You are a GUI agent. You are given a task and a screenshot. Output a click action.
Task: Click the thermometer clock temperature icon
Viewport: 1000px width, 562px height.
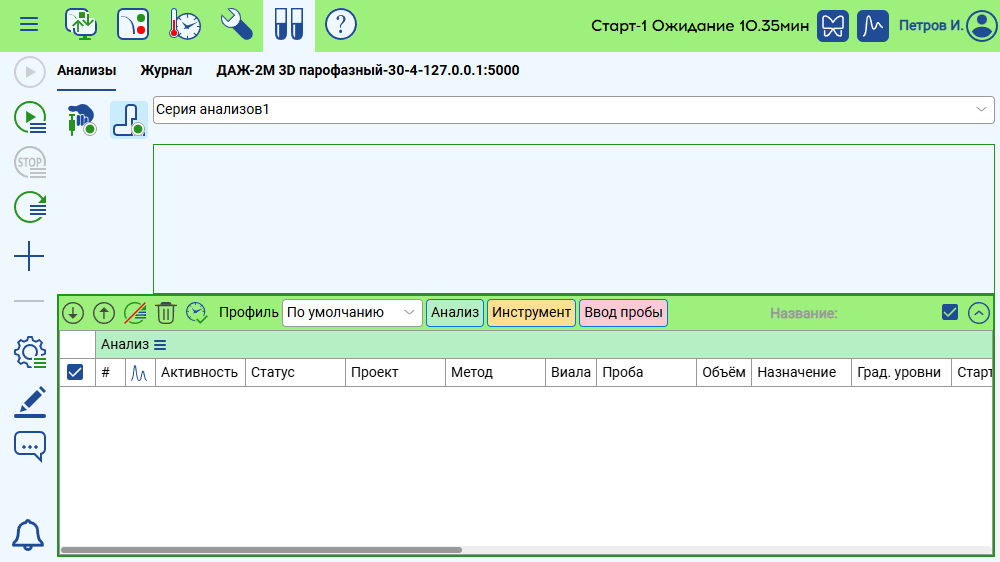pos(184,24)
